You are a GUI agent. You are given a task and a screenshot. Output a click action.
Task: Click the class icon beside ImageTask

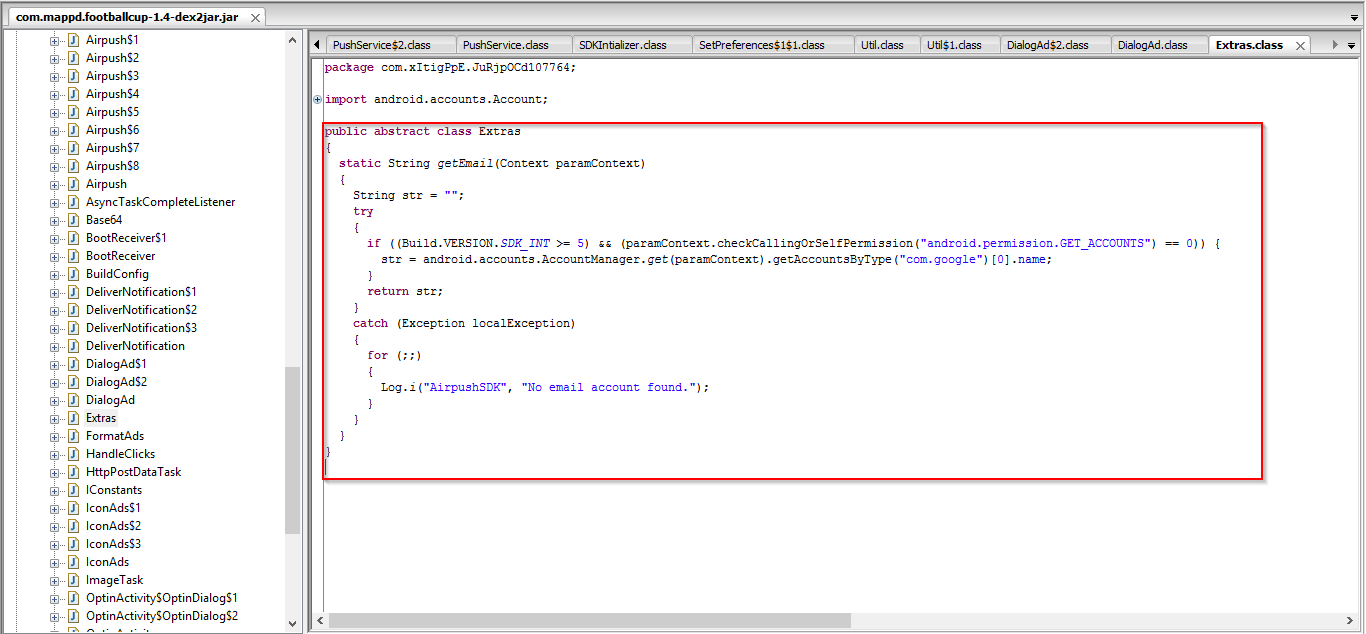(73, 580)
